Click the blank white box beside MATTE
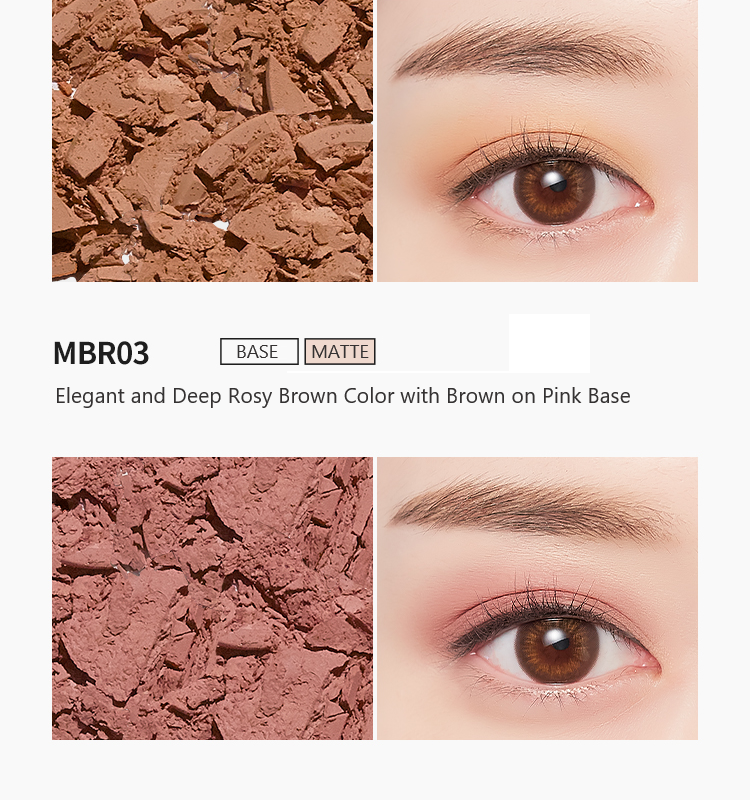The width and height of the screenshot is (750, 800). [549, 343]
